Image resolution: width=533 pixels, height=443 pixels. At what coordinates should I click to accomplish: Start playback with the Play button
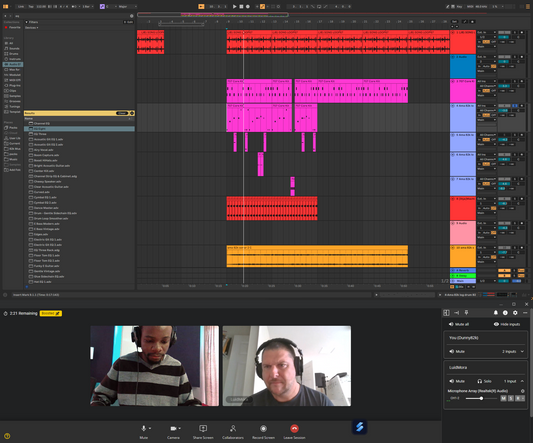click(x=235, y=6)
